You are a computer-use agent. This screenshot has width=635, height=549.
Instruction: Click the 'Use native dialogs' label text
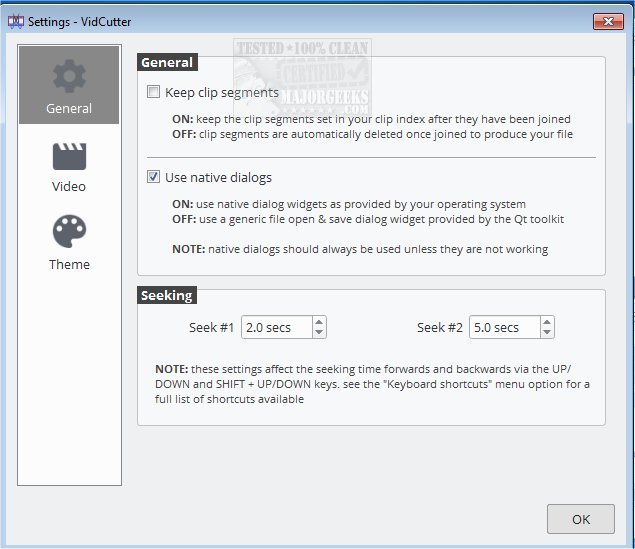click(218, 178)
